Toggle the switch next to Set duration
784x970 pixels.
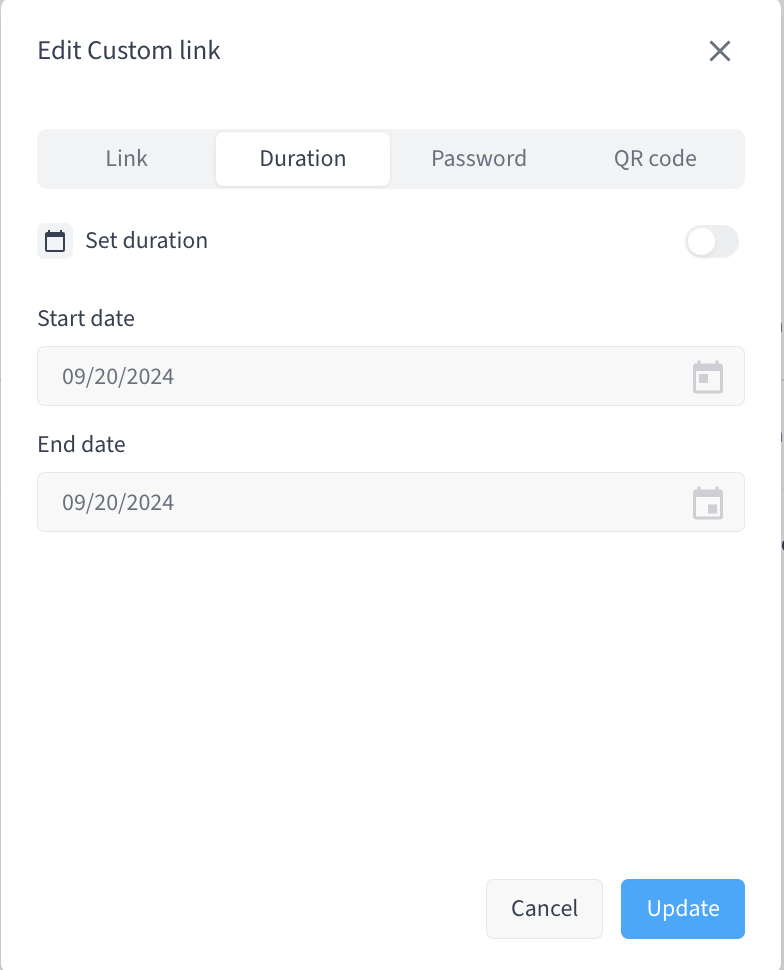tap(711, 242)
